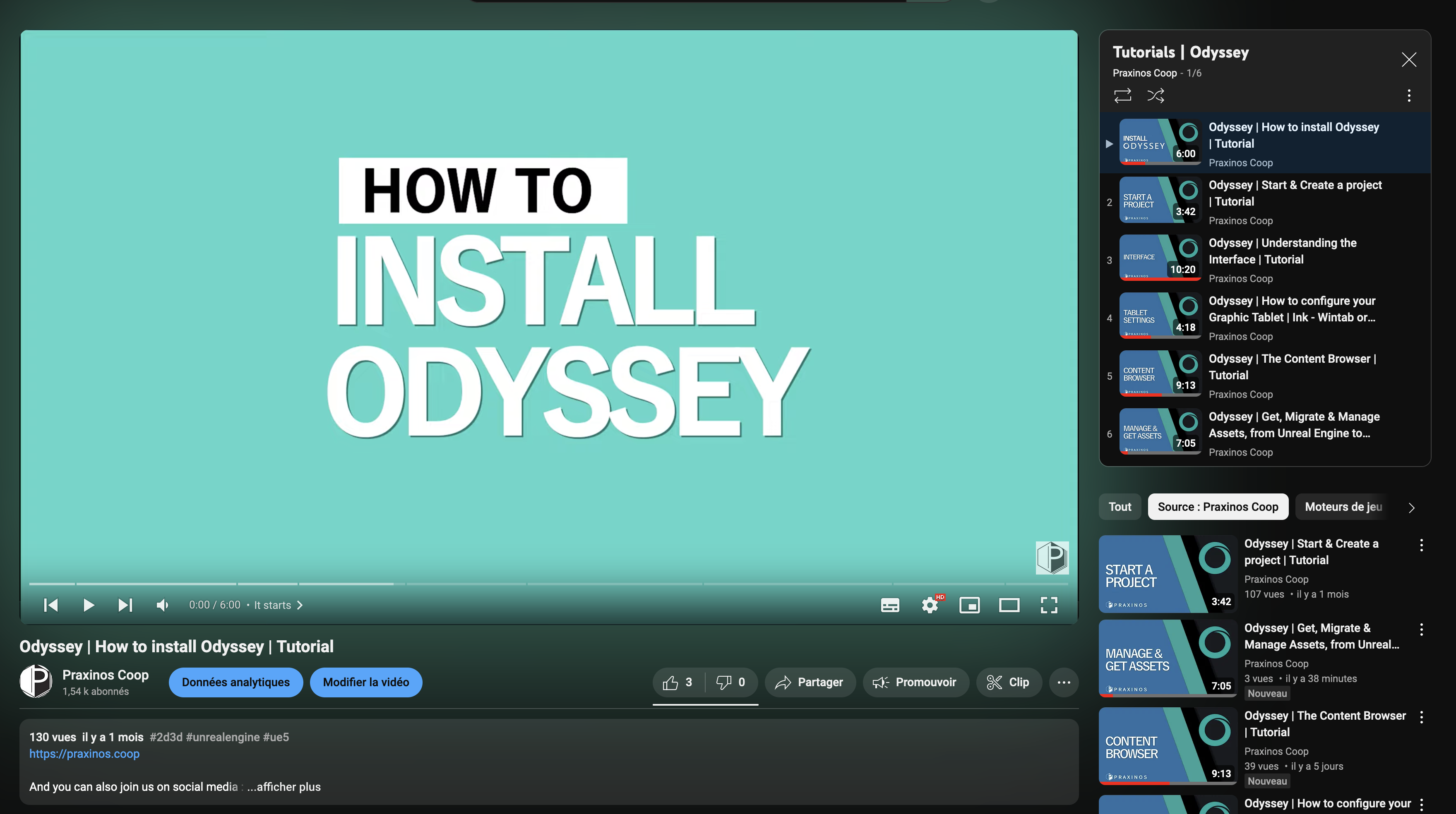The width and height of the screenshot is (1456, 814).
Task: Open player settings gear
Action: point(930,605)
